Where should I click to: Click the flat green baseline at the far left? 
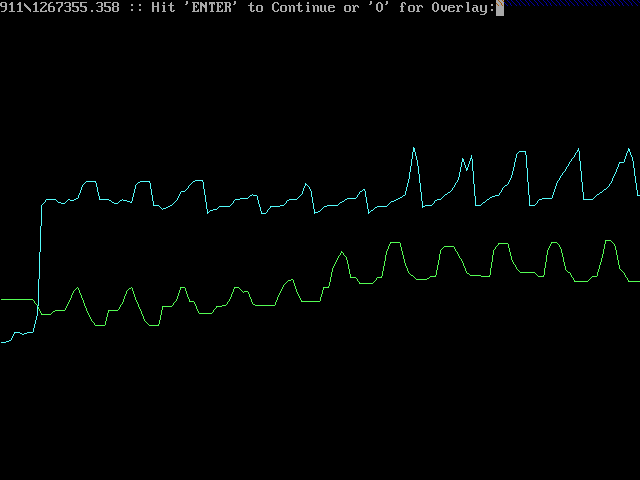click(x=17, y=300)
